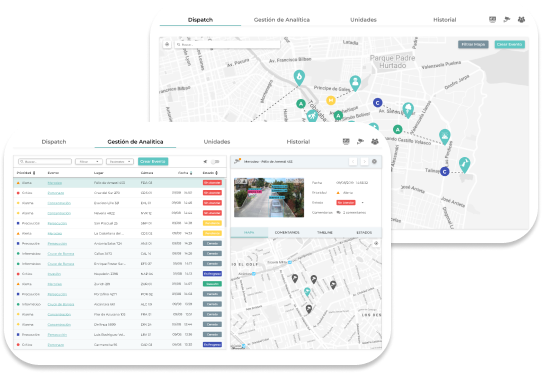Sort the table by Prioridad column
542x373 pixels.
click(x=26, y=172)
